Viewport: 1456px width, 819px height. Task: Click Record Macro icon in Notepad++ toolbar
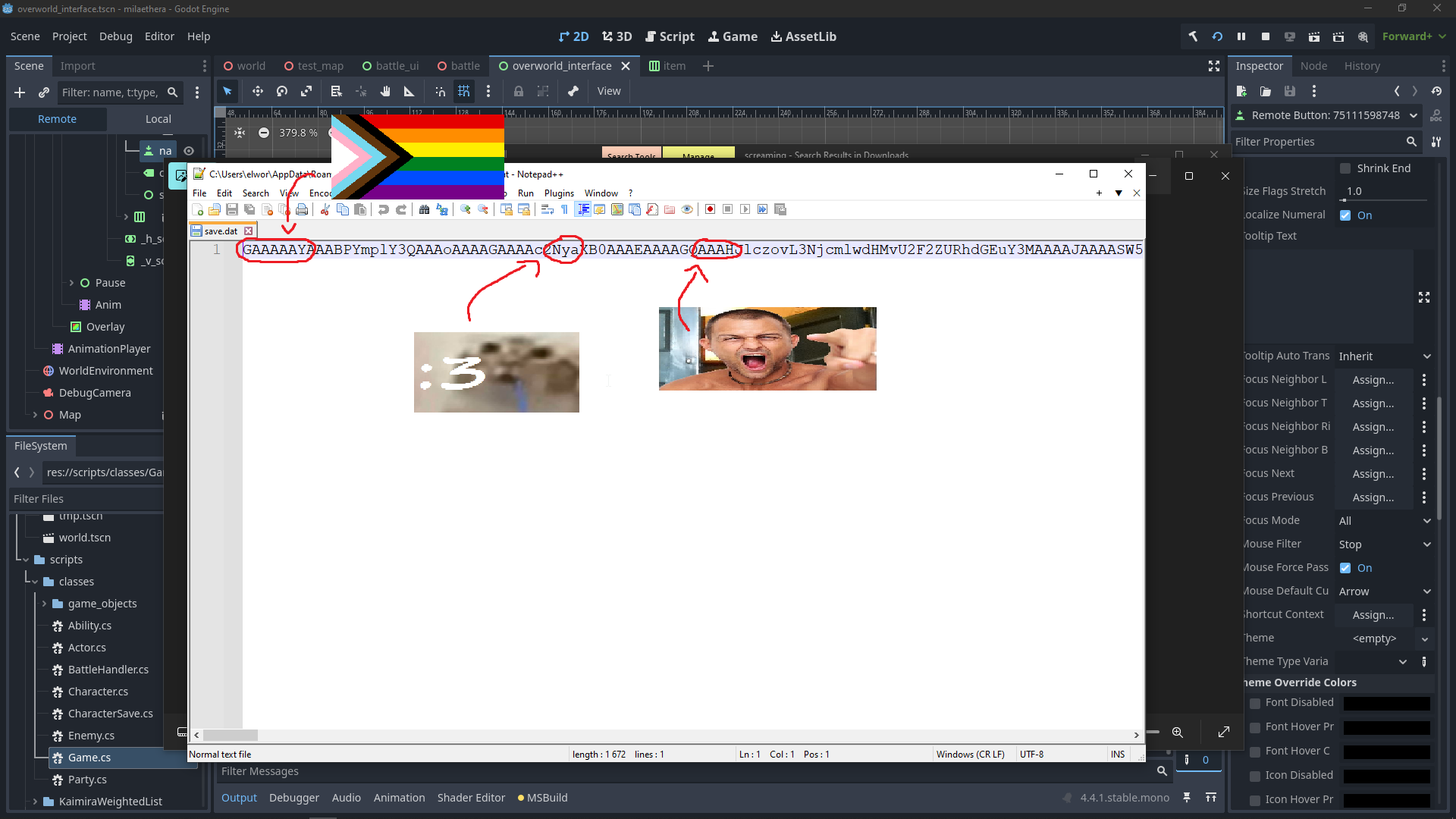710,210
